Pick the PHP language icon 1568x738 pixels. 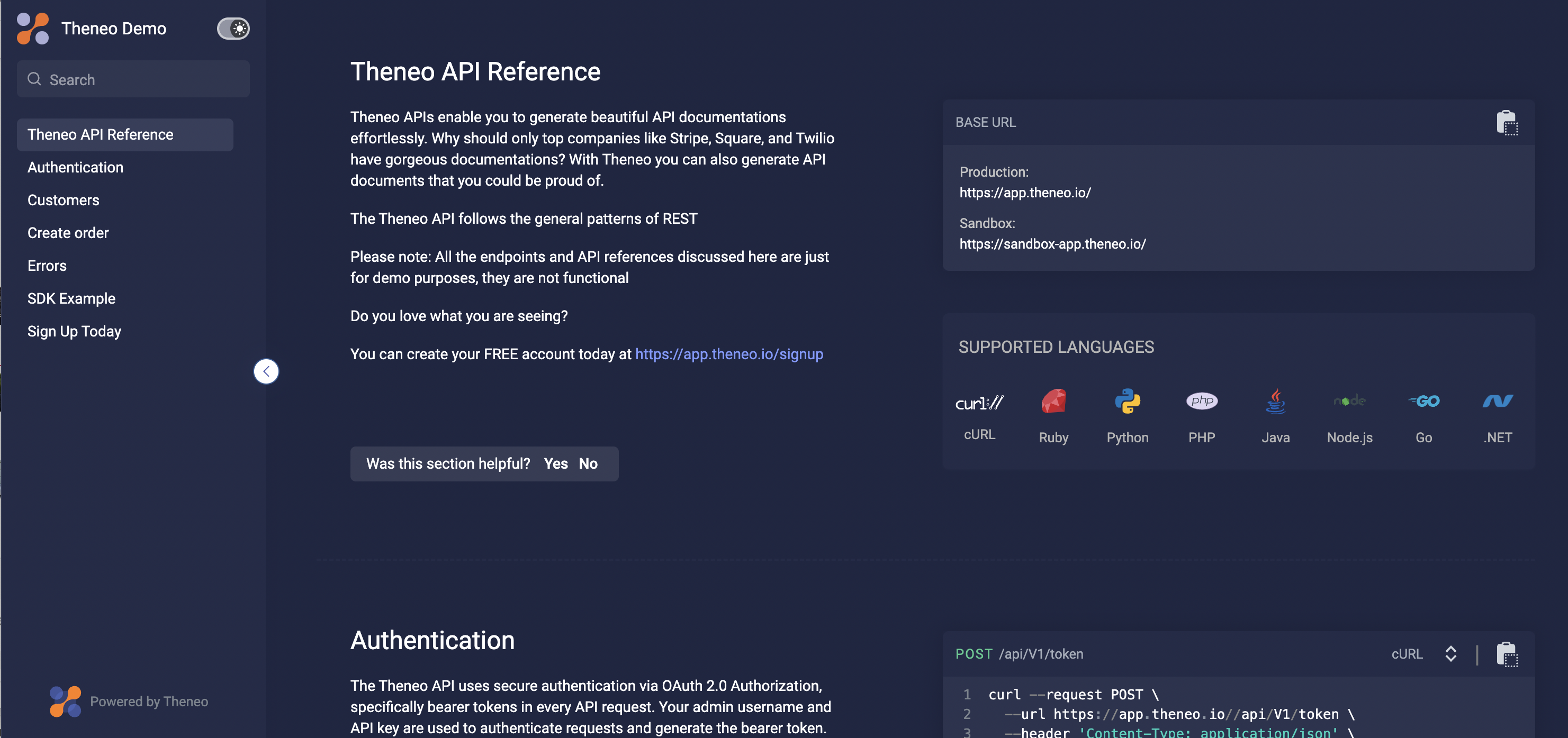[1201, 402]
